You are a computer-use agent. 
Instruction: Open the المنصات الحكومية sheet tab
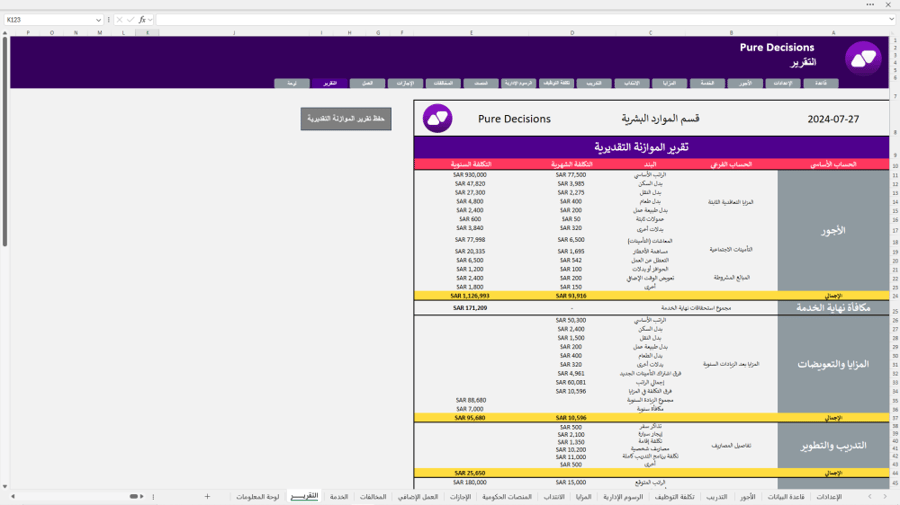point(507,496)
